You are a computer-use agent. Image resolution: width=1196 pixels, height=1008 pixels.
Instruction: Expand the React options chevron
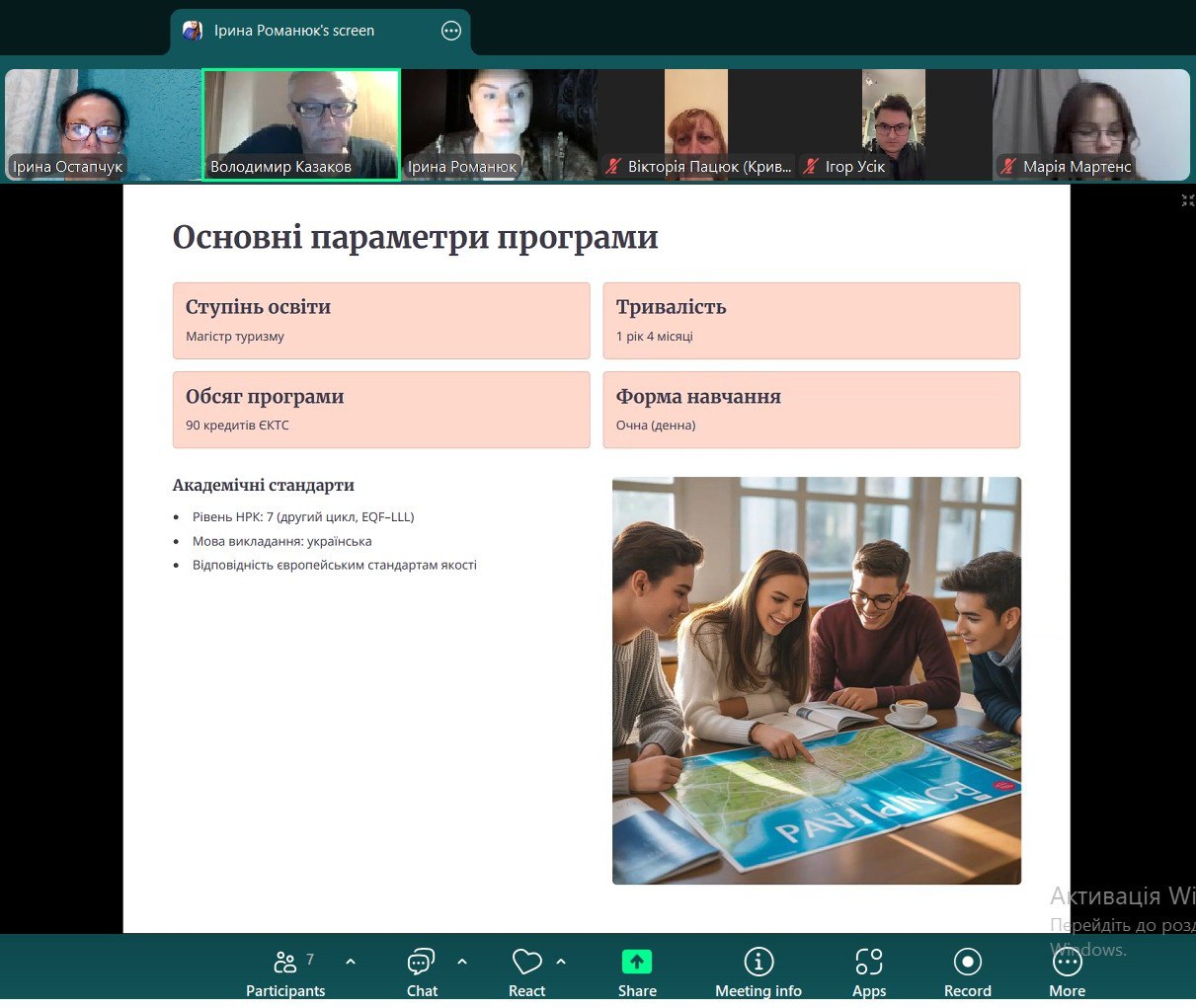pos(561,962)
